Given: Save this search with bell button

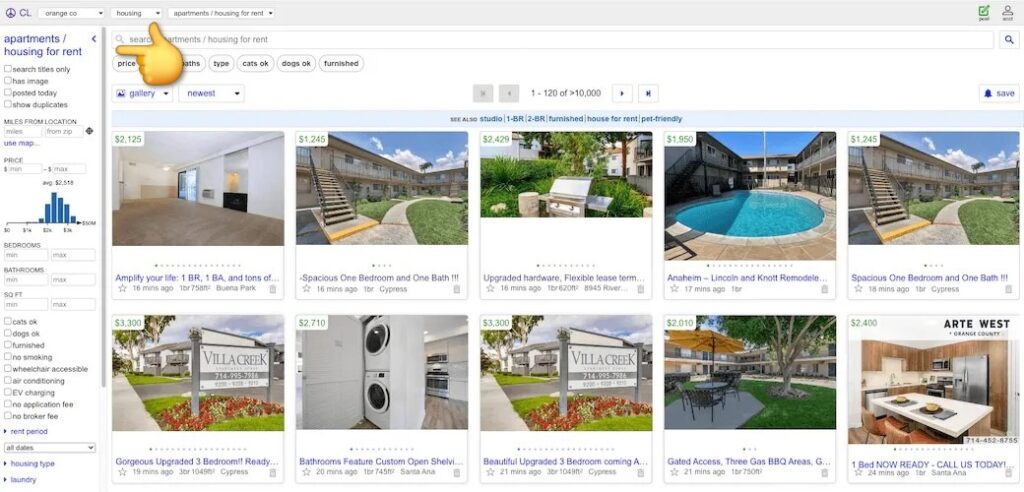Looking at the screenshot, I should [x=999, y=93].
